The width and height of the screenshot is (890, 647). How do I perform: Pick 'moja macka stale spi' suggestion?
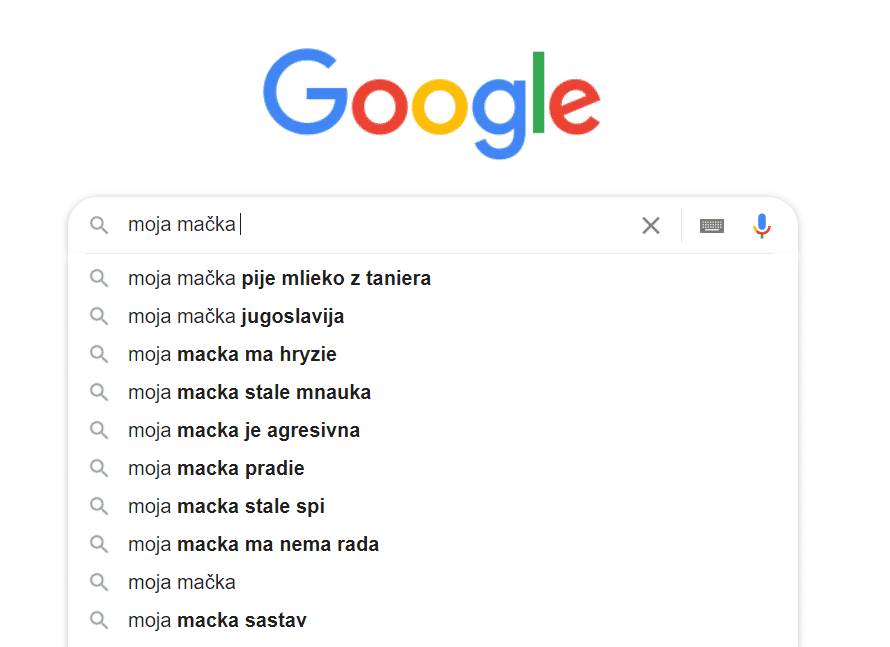pyautogui.click(x=433, y=506)
